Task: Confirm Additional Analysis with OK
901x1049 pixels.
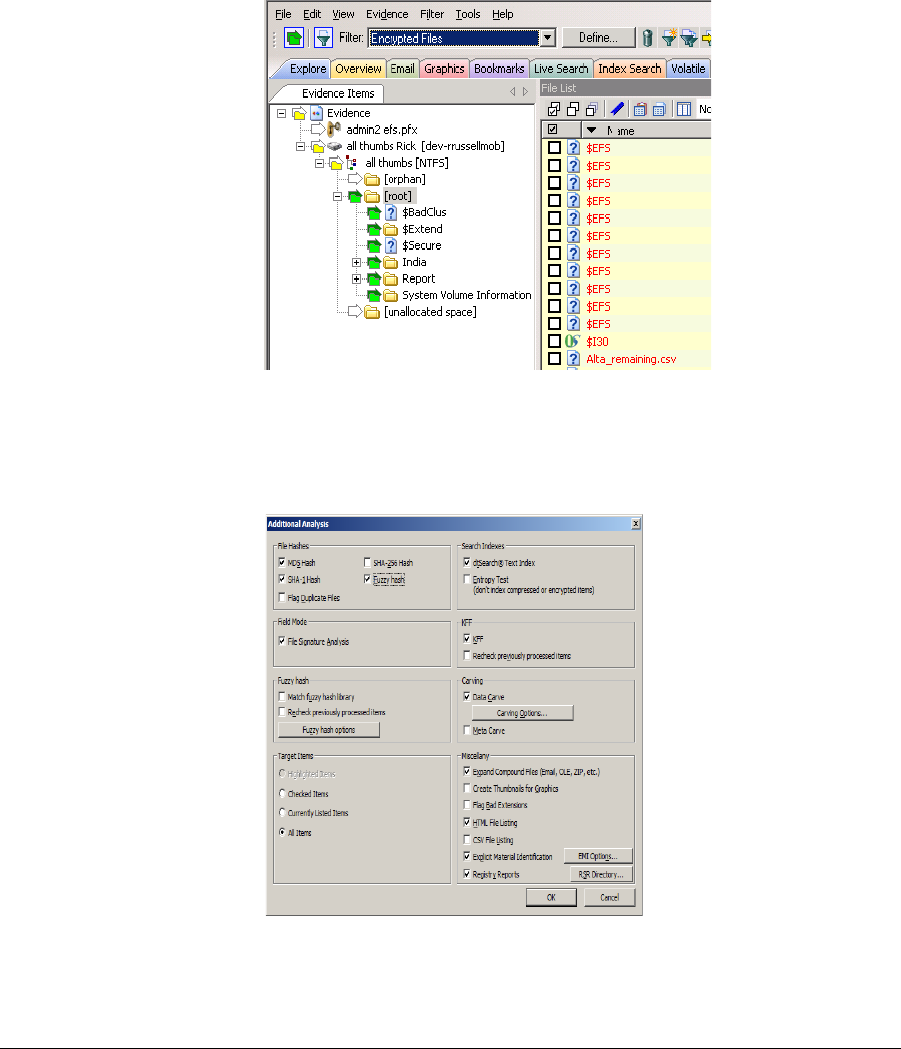Action: point(551,897)
